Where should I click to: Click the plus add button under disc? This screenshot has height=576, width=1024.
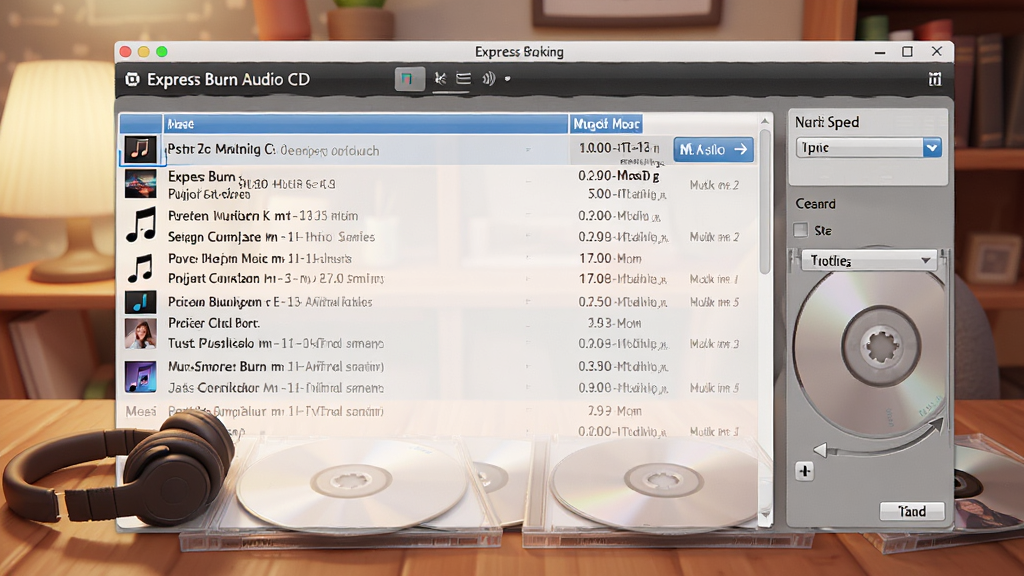point(805,471)
